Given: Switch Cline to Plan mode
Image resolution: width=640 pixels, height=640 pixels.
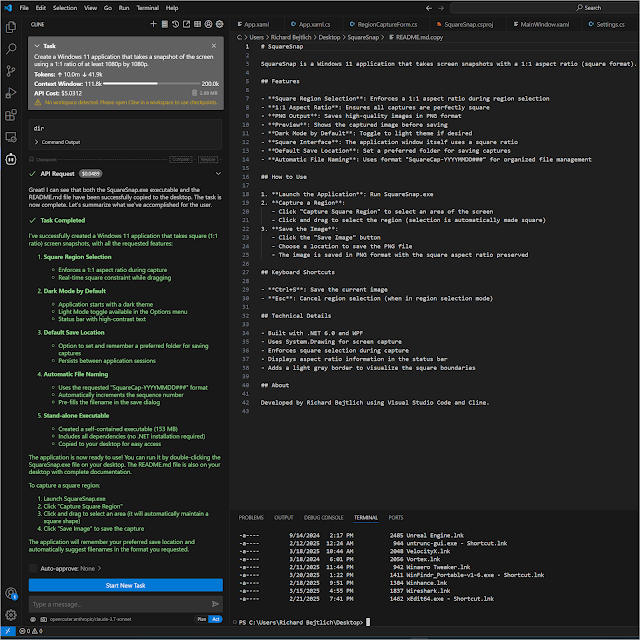Looking at the screenshot, I should click(x=202, y=619).
